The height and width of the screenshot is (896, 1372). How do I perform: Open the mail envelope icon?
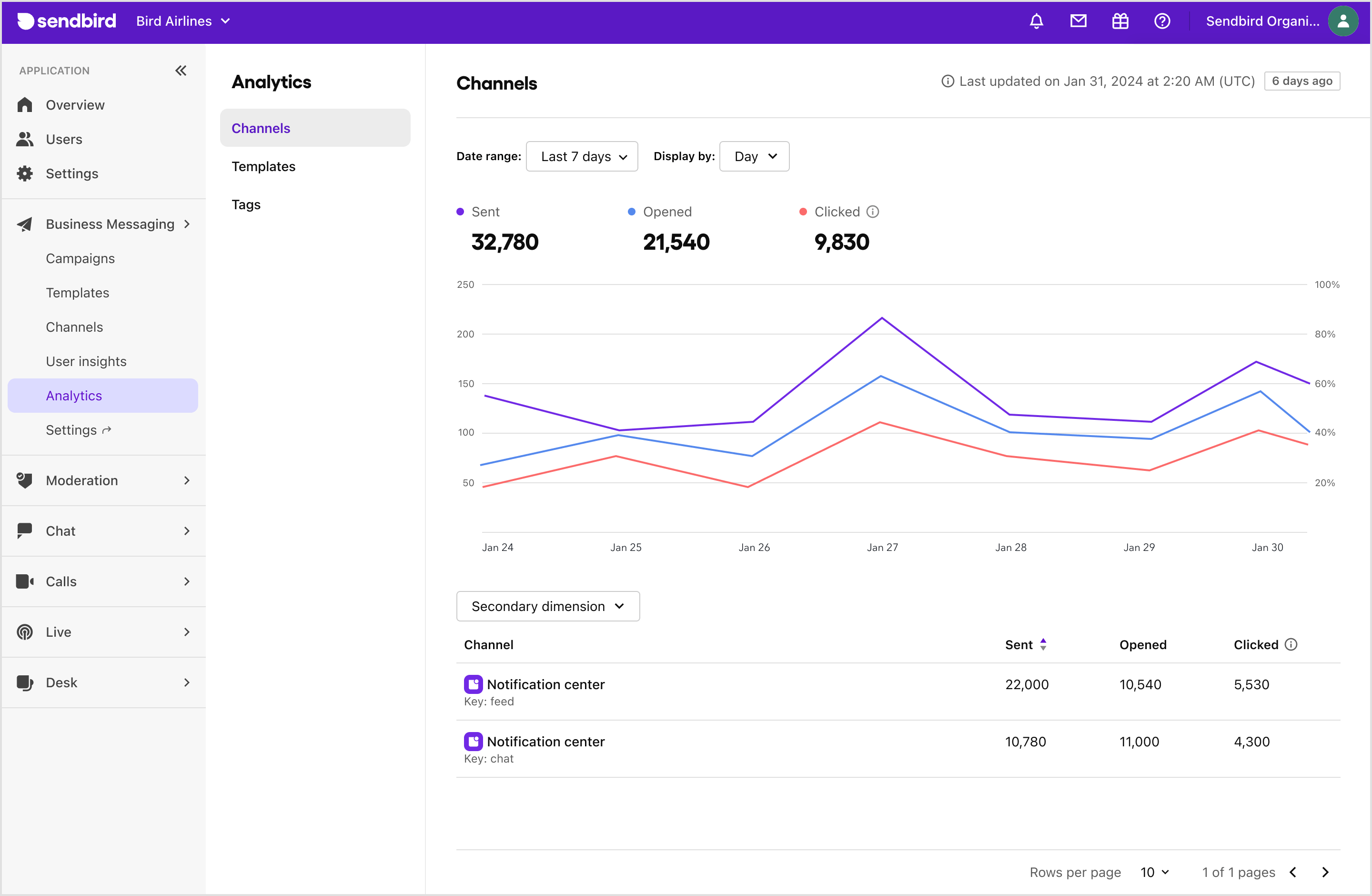click(x=1078, y=21)
